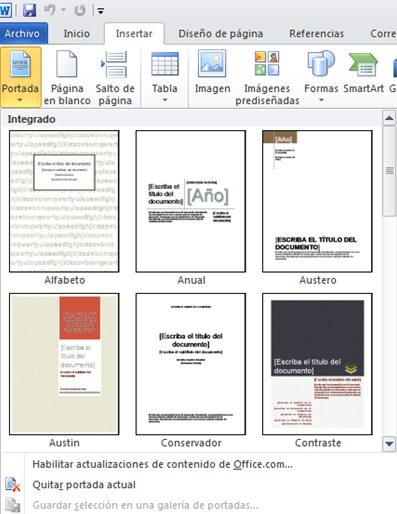397x514 pixels.
Task: Insert a Salto de página
Action: [115, 78]
